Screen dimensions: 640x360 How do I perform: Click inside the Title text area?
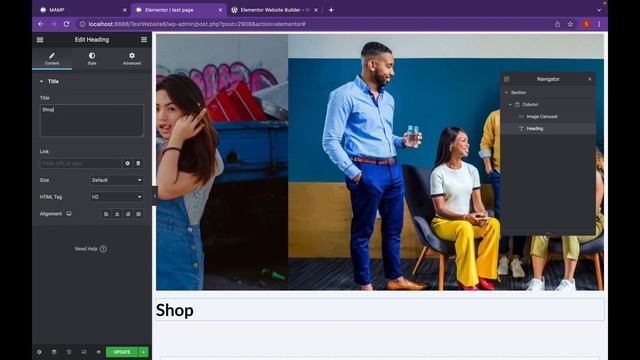[x=92, y=120]
